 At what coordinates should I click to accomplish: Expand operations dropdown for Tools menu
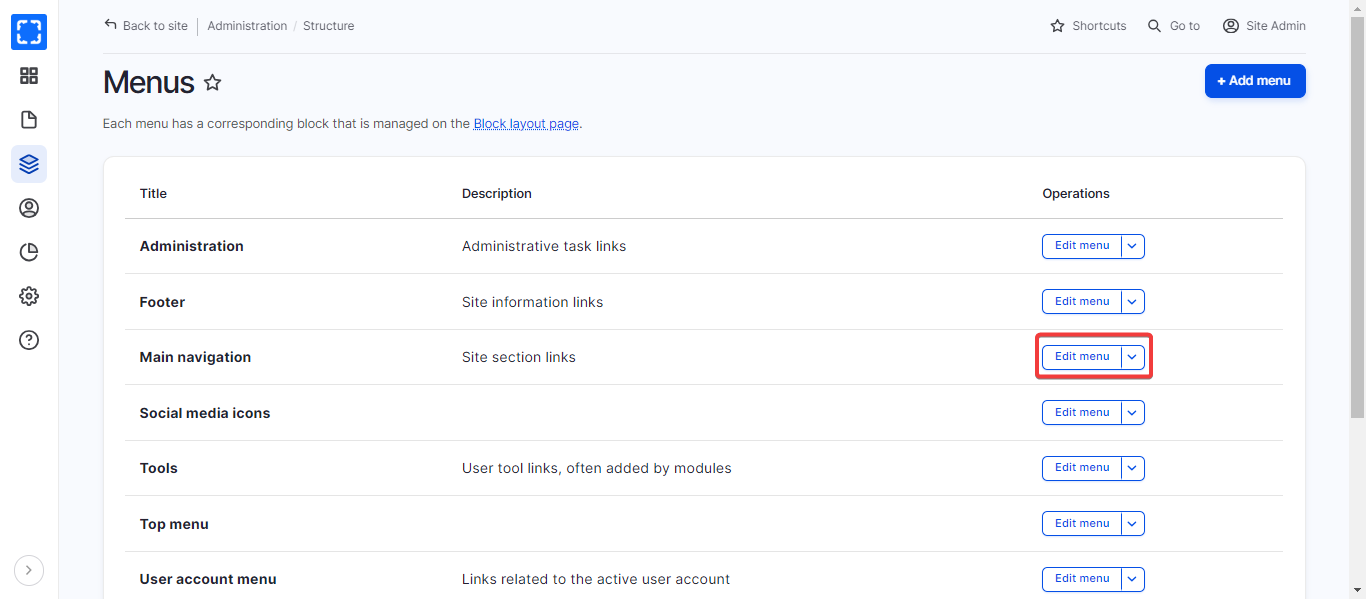[x=1132, y=468]
